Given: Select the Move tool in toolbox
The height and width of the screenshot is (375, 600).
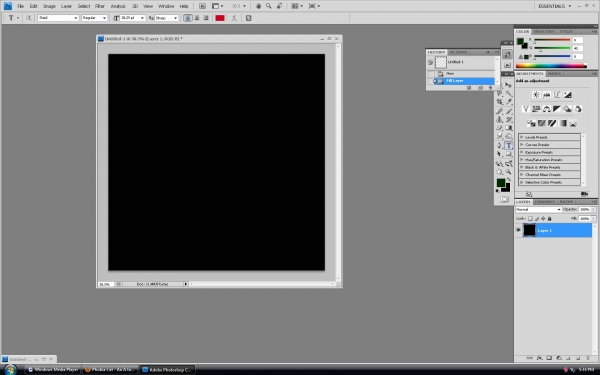Looking at the screenshot, I should pos(509,85).
